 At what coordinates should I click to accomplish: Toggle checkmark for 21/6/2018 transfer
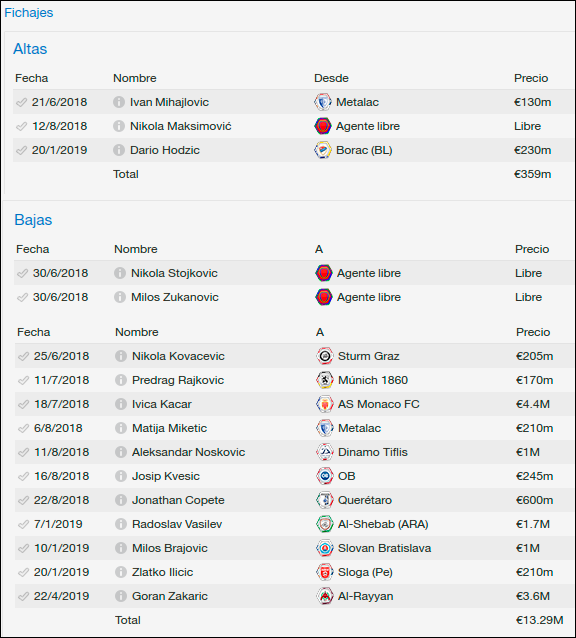(x=22, y=102)
